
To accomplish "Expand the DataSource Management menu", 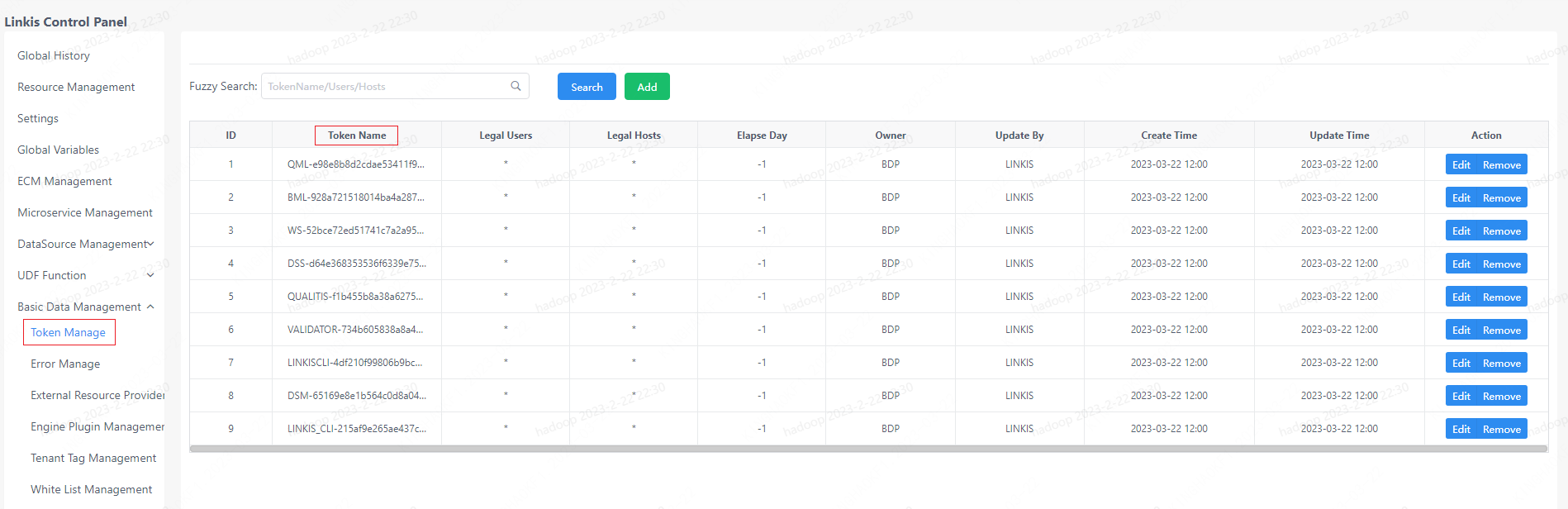I will [150, 244].
